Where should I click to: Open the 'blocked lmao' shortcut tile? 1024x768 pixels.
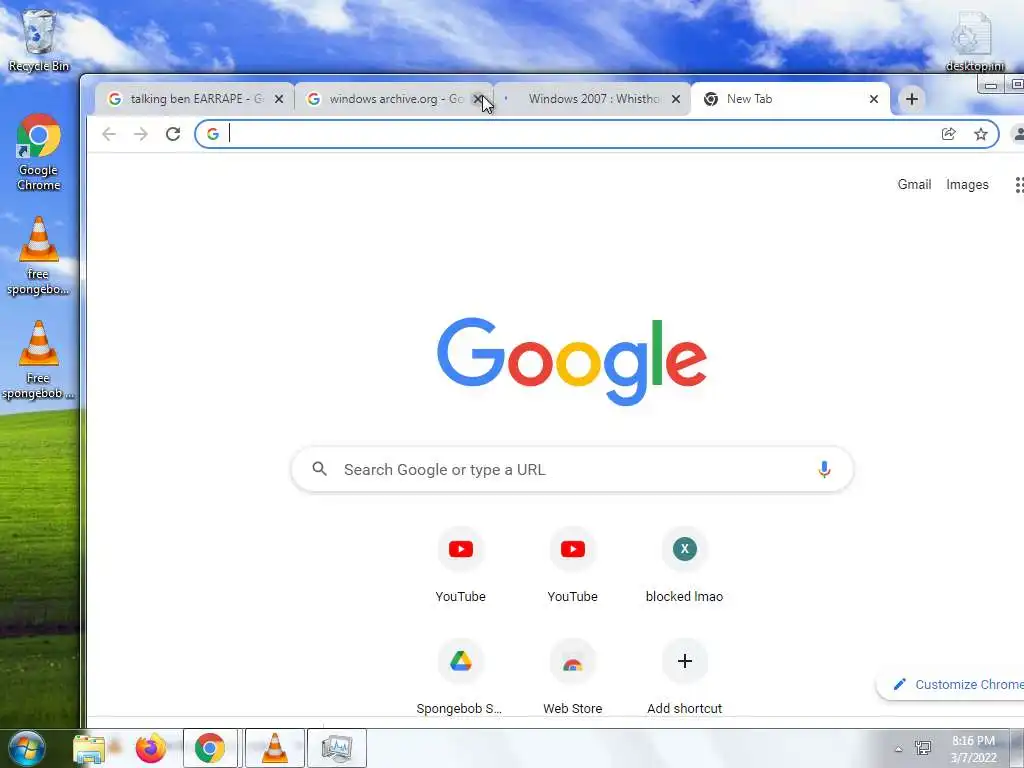(684, 565)
